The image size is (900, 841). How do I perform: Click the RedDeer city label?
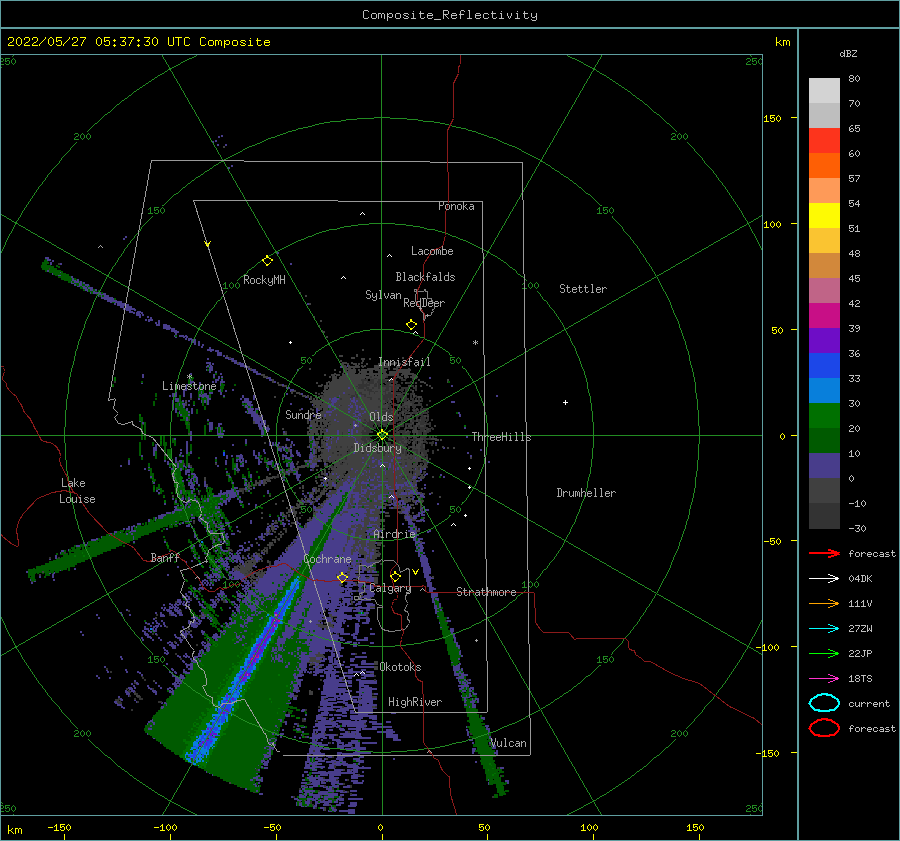(x=424, y=303)
